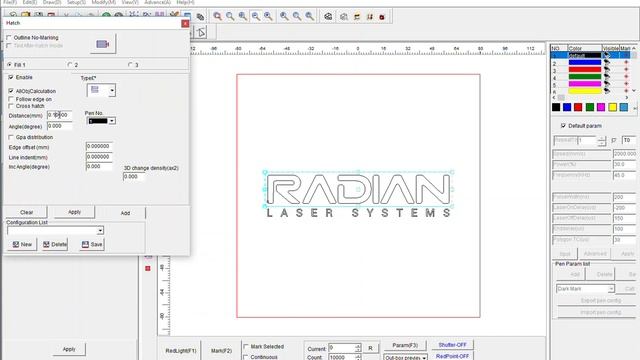Open the Pen No. color dropdown
Viewport: 640px width, 360px height.
point(111,121)
